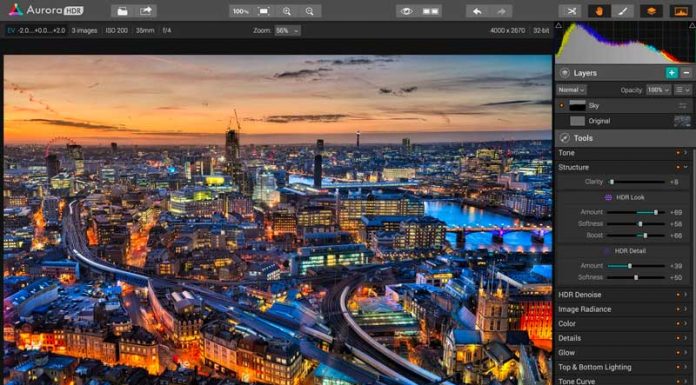This screenshot has height=385, width=696.
Task: Toggle the split compare view button
Action: click(x=430, y=11)
